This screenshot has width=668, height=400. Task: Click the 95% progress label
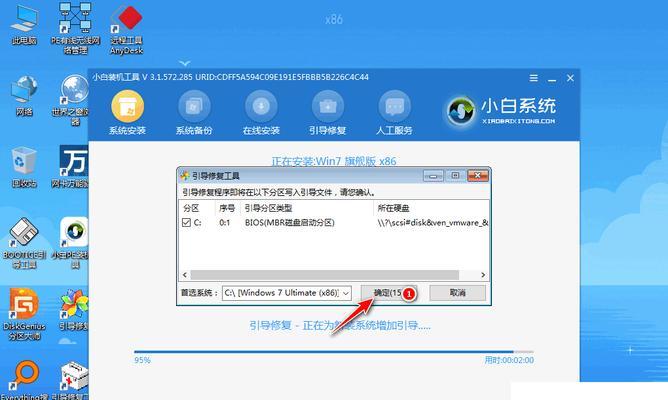(142, 360)
